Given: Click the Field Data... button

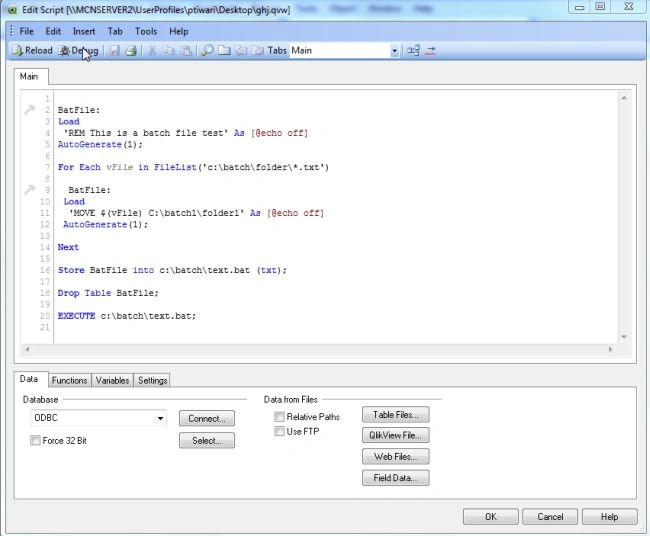Looking at the screenshot, I should [x=395, y=478].
